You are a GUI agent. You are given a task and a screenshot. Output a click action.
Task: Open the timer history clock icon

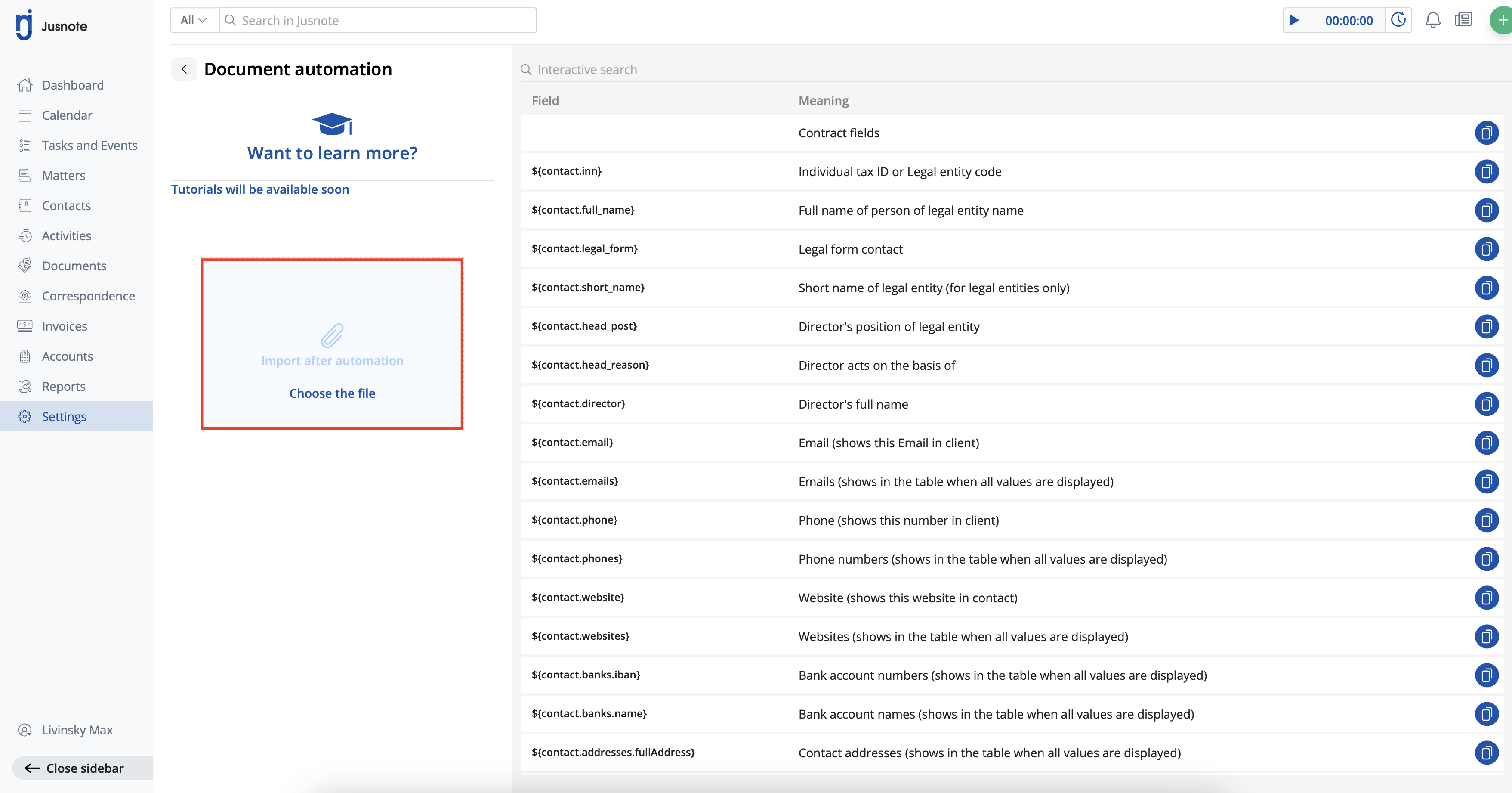point(1399,20)
